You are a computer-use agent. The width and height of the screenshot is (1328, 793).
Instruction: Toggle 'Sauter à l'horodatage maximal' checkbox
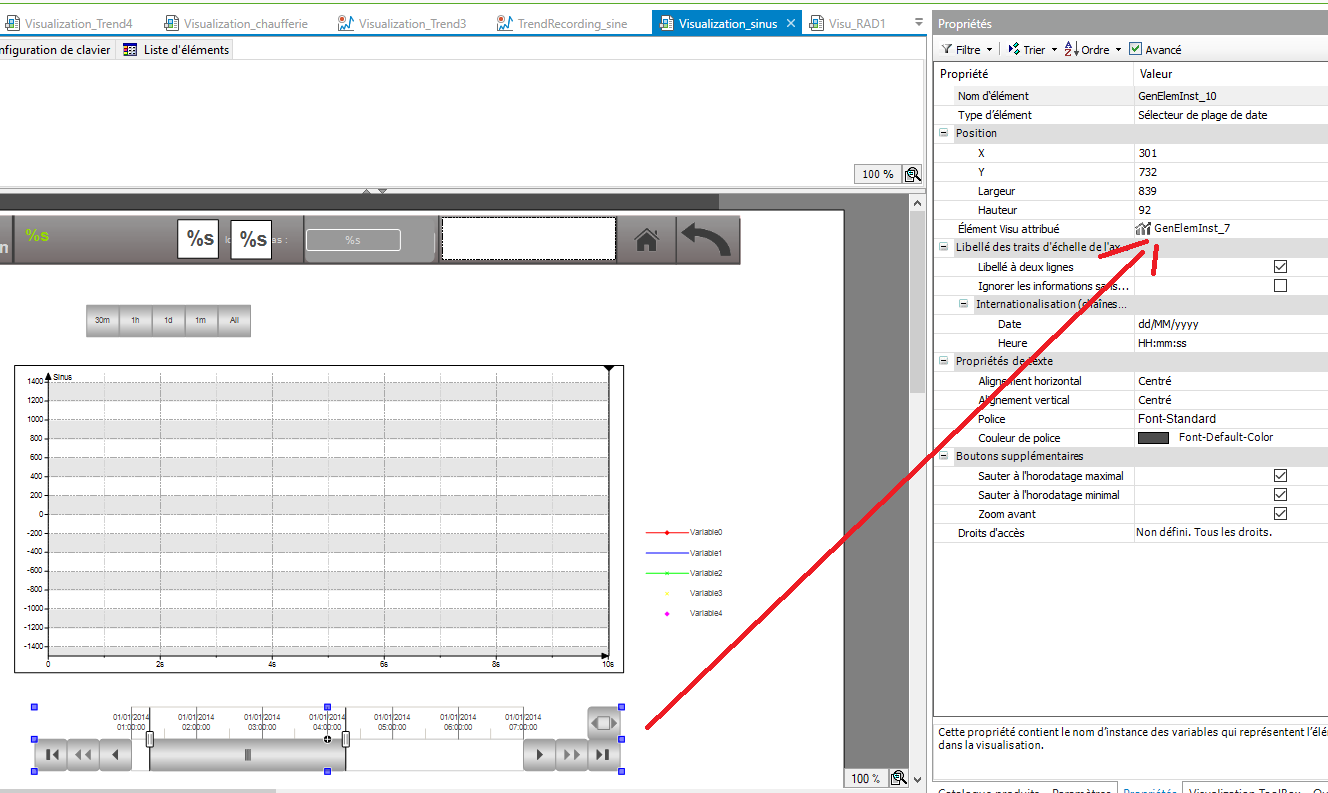pyautogui.click(x=1280, y=476)
